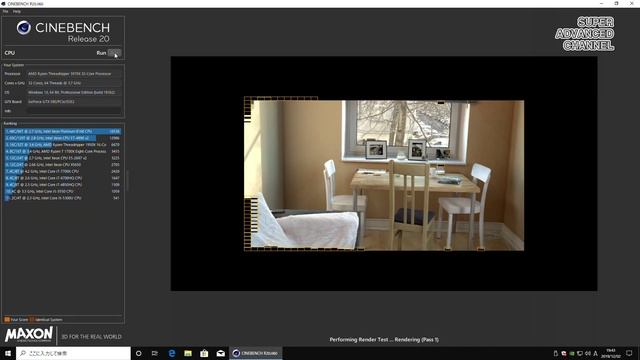Viewport: 640px width, 360px height.
Task: Launch Microsoft Edge from taskbar
Action: pos(171,353)
